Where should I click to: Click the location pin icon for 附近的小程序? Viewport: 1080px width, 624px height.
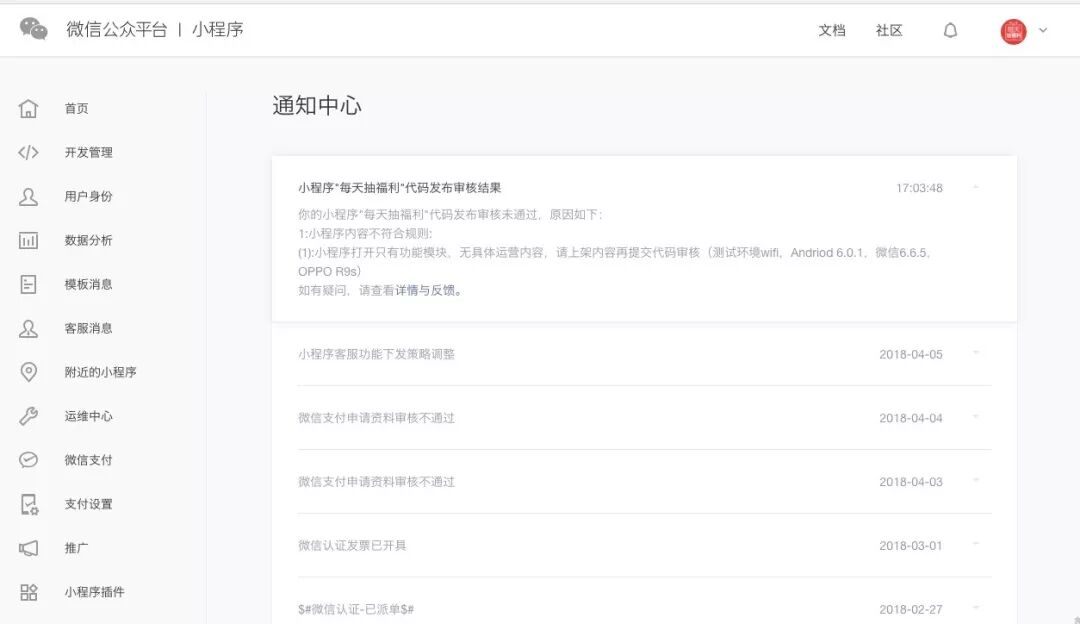28,372
